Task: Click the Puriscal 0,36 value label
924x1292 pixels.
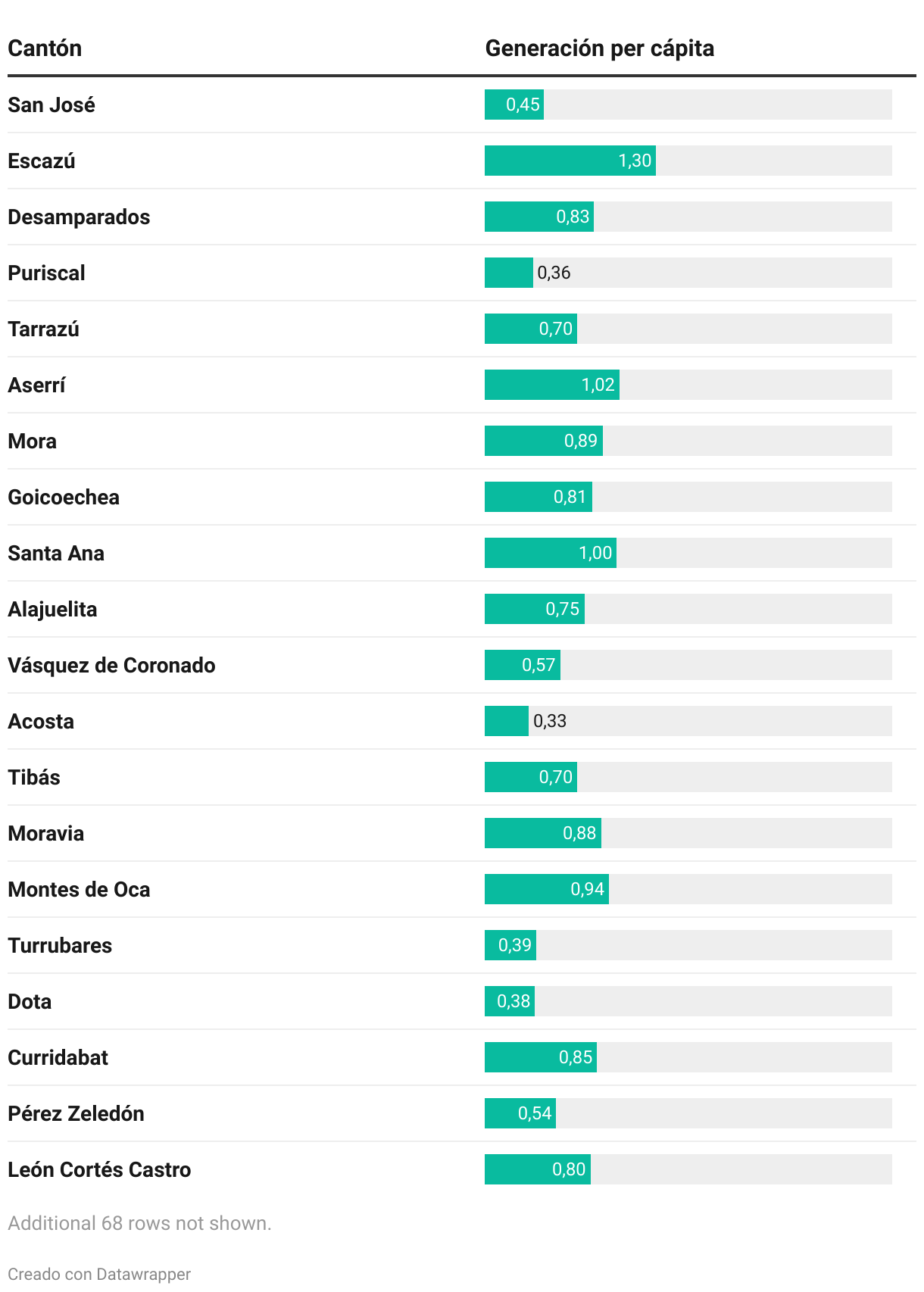Action: [554, 273]
